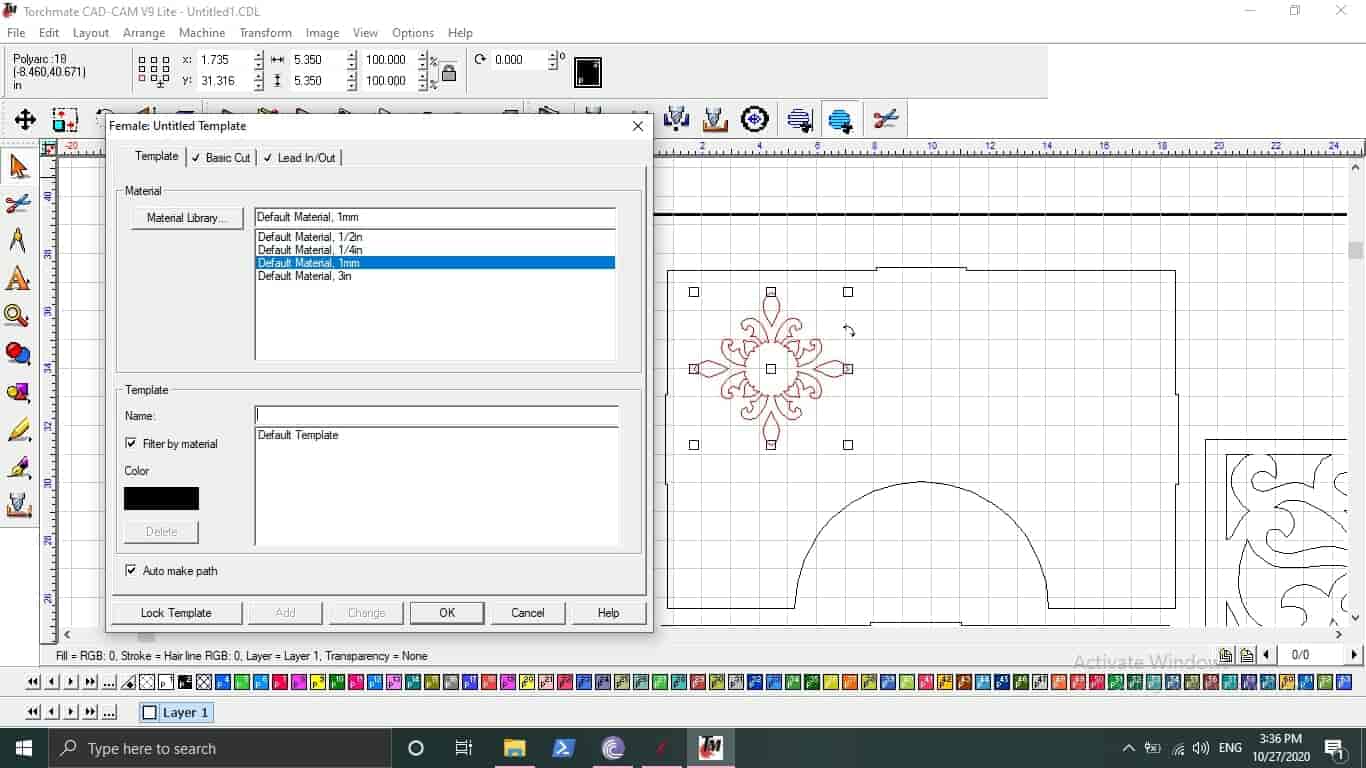Image resolution: width=1366 pixels, height=768 pixels.
Task: Select the arrow selection tool
Action: [x=18, y=166]
